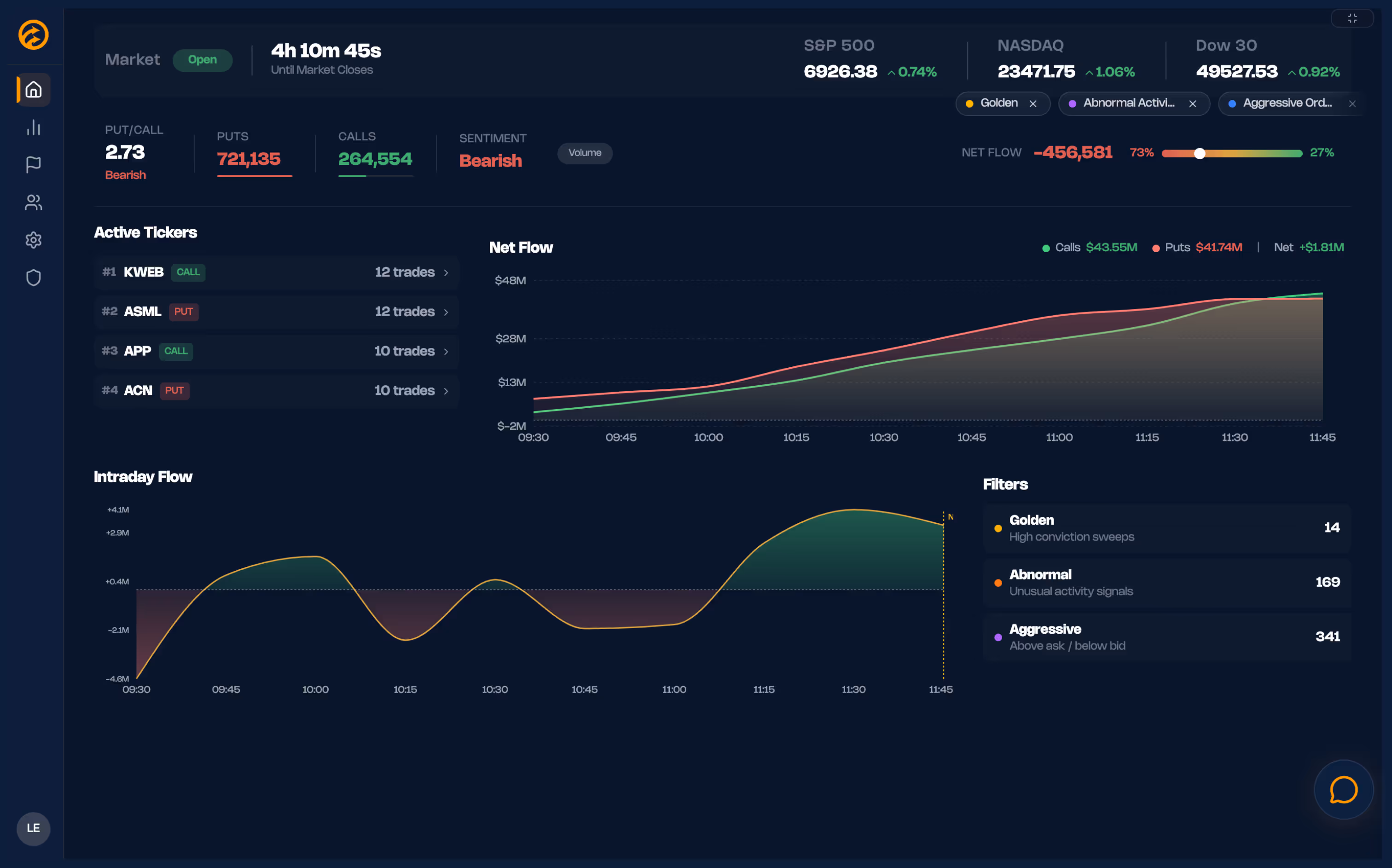Open the chat bubble support button

[1343, 790]
